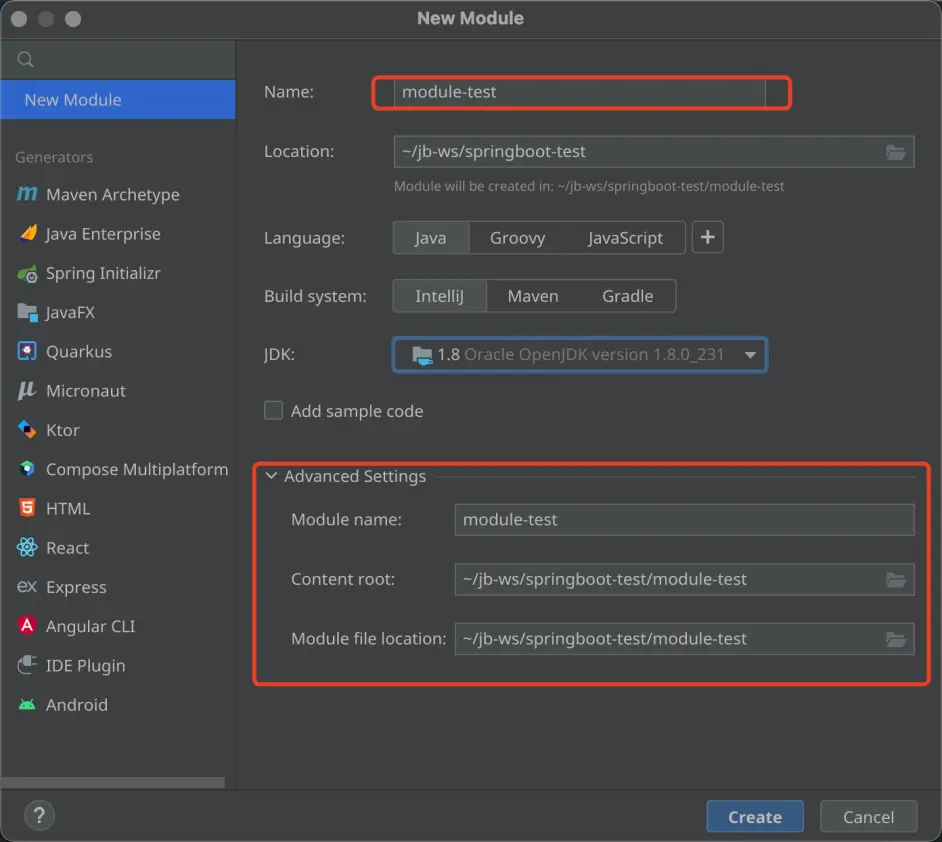
Task: Click the Maven Archetype generator icon
Action: 27,194
